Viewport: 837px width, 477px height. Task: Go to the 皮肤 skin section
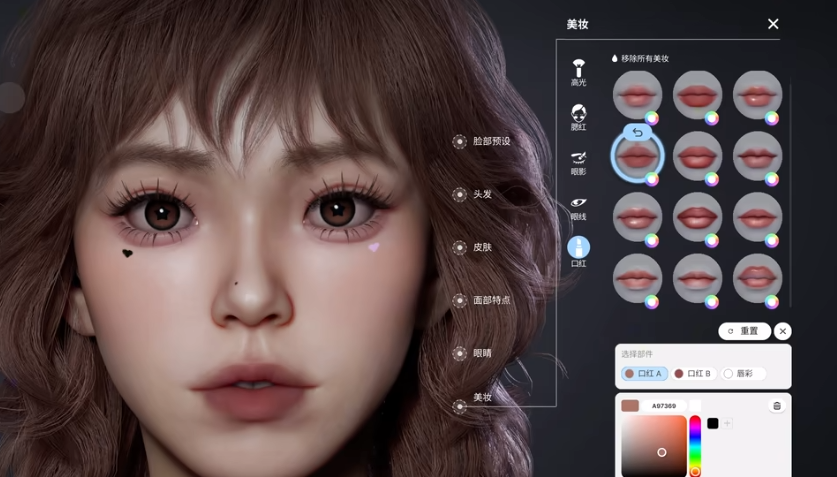482,247
